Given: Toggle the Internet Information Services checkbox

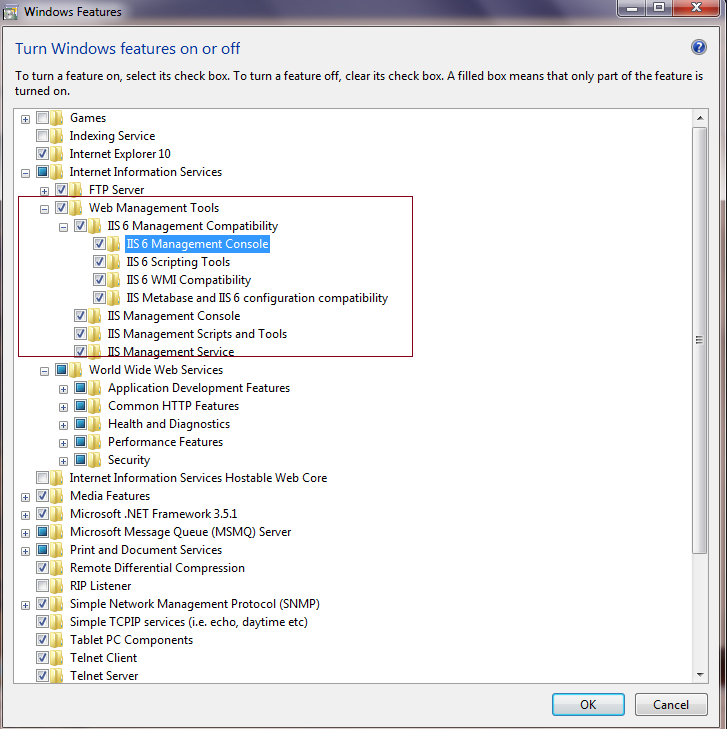Looking at the screenshot, I should pos(42,172).
